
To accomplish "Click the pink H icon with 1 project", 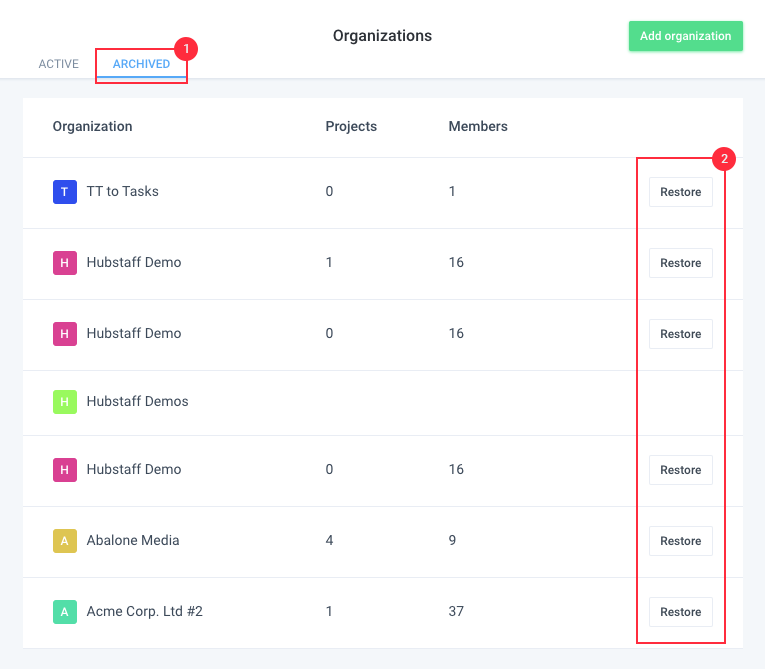I will coord(64,263).
